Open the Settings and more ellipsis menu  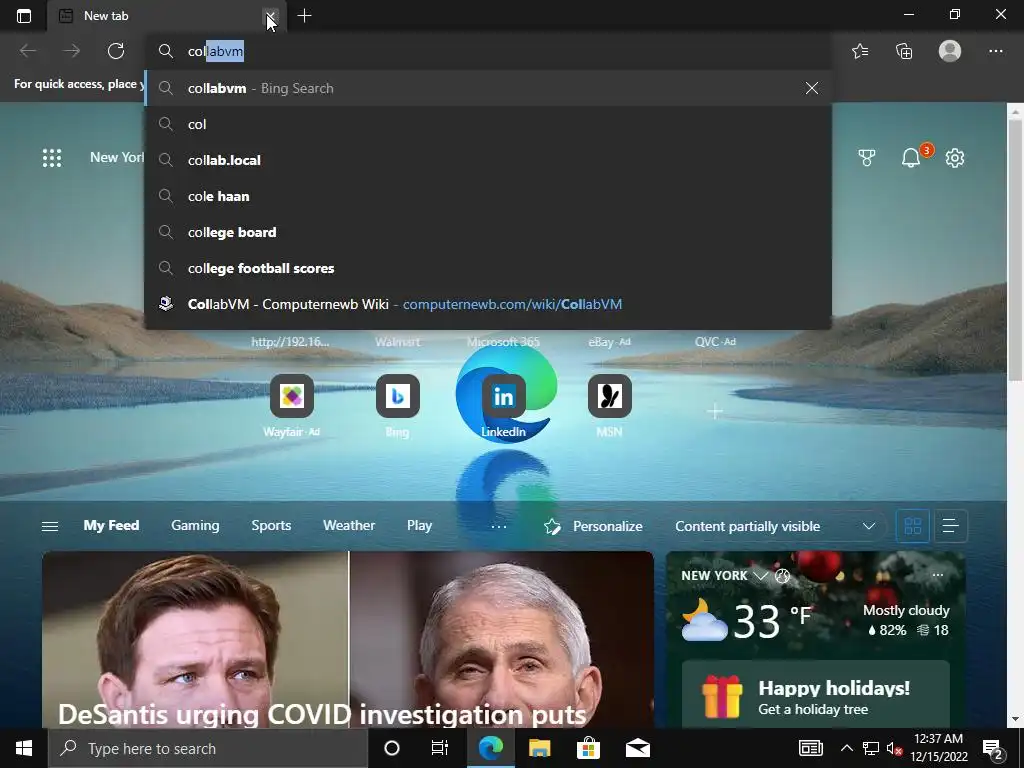pos(995,51)
